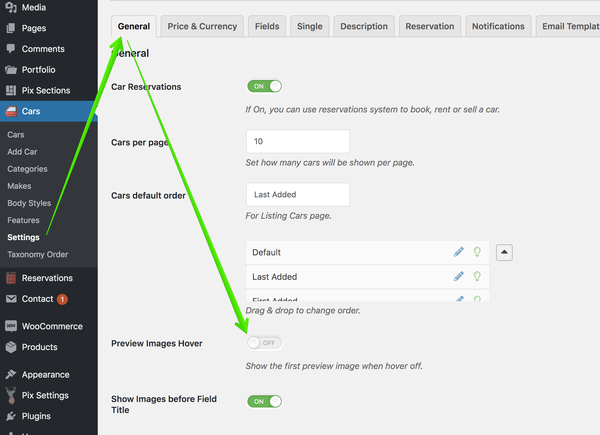Viewport: 600px width, 435px height.
Task: Click the Contact envelope icon in sidebar
Action: point(11,298)
